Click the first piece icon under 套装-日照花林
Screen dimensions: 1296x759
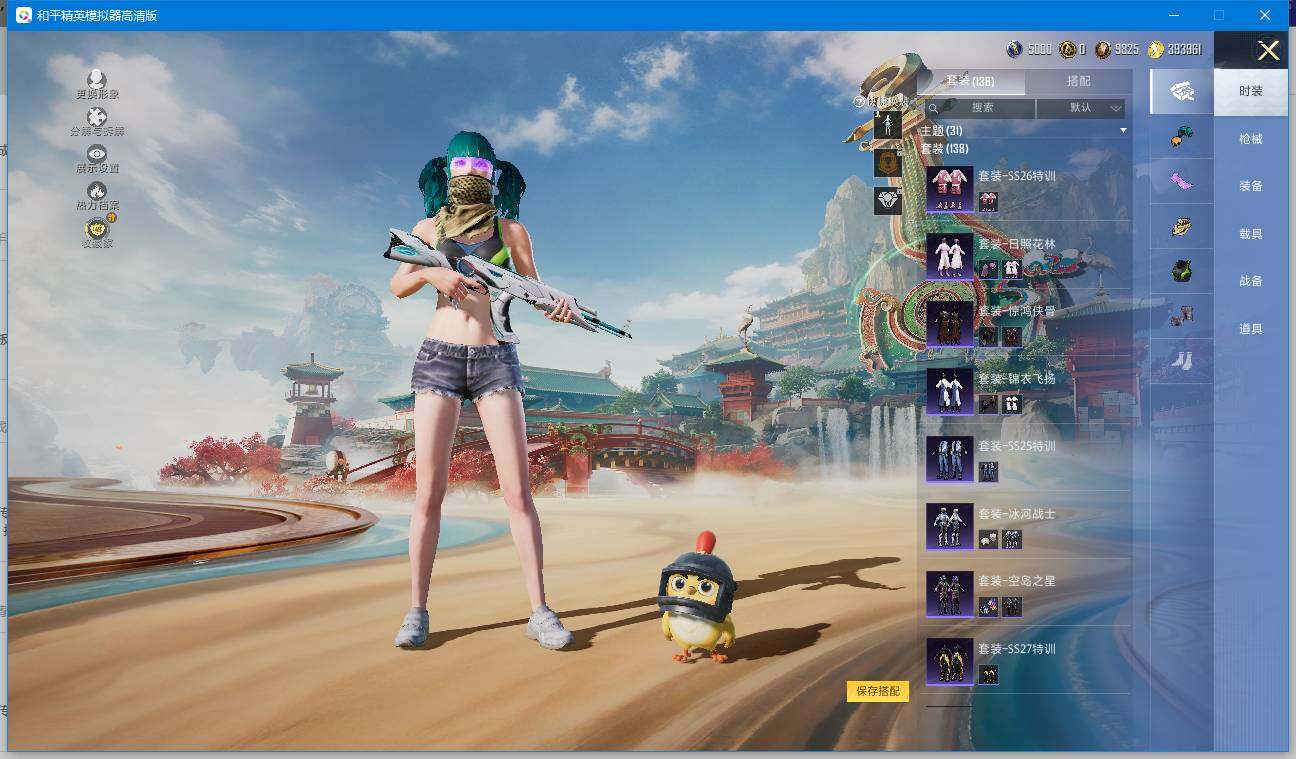tap(988, 269)
